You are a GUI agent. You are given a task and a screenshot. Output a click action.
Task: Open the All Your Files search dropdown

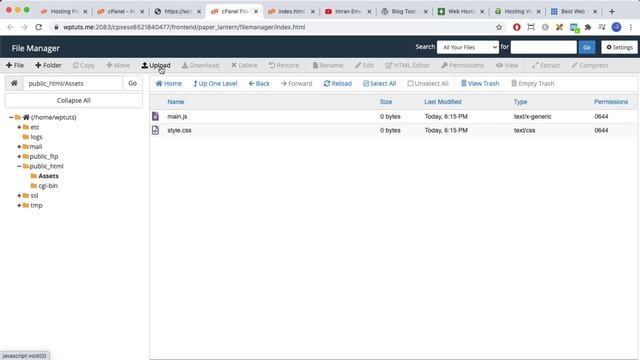pyautogui.click(x=468, y=47)
